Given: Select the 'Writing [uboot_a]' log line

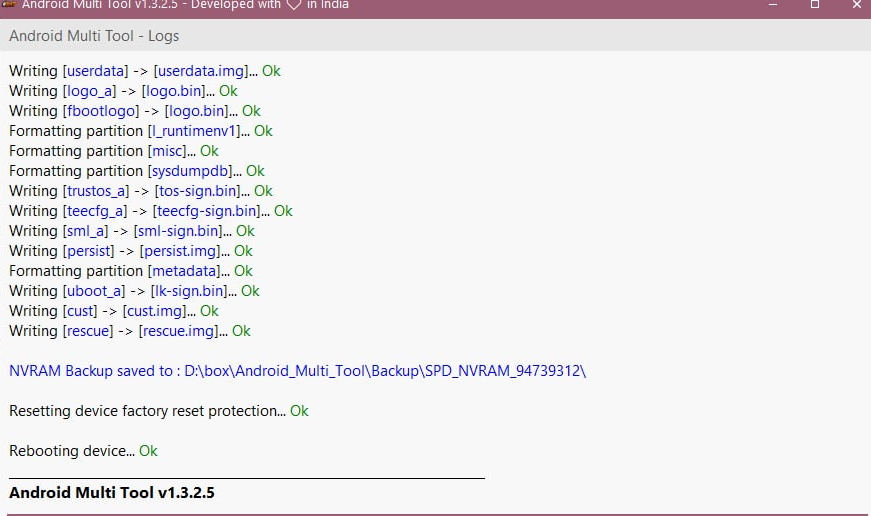Looking at the screenshot, I should [134, 291].
